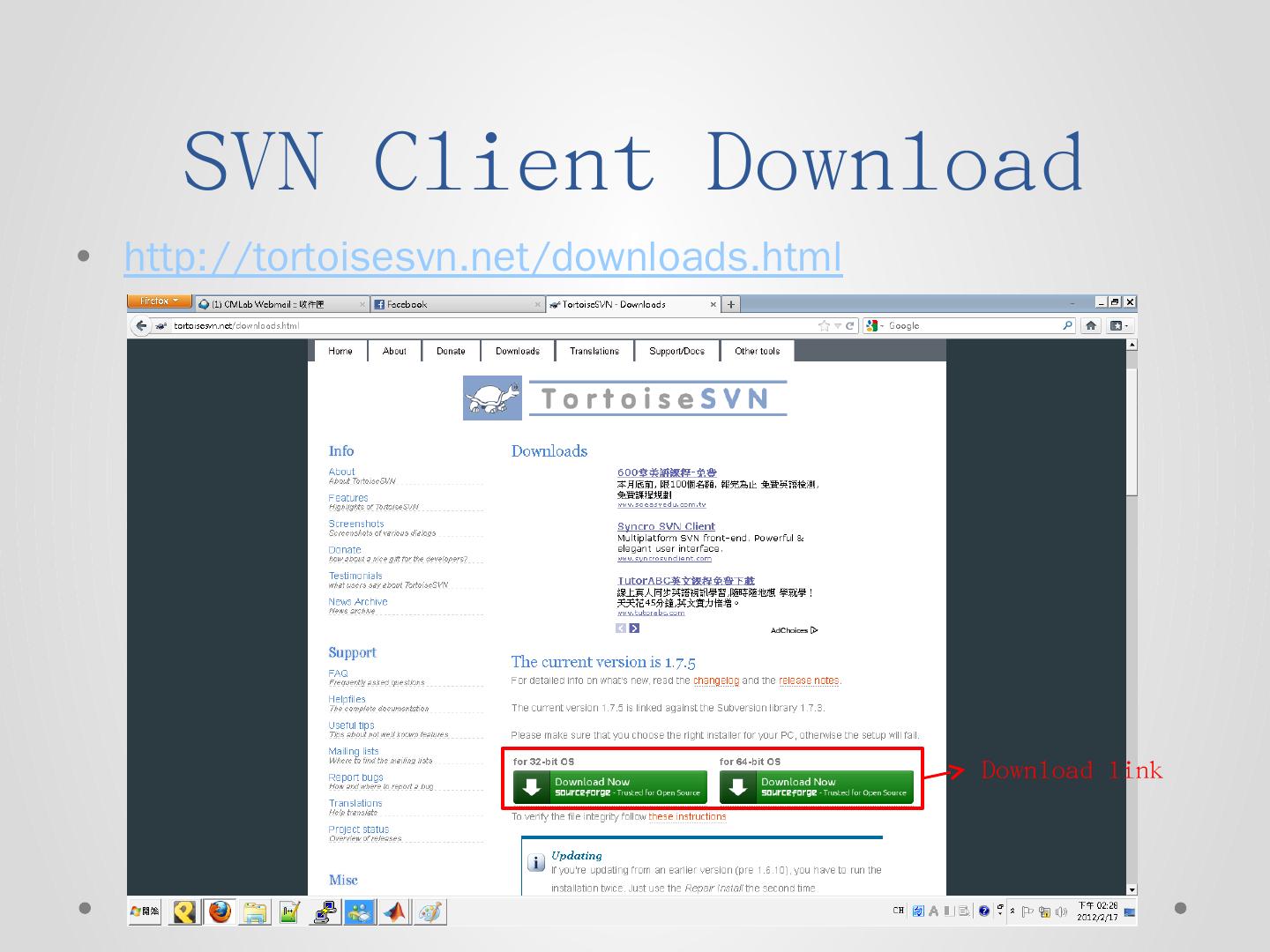Click the Messenger taskbar icon

tap(360, 912)
